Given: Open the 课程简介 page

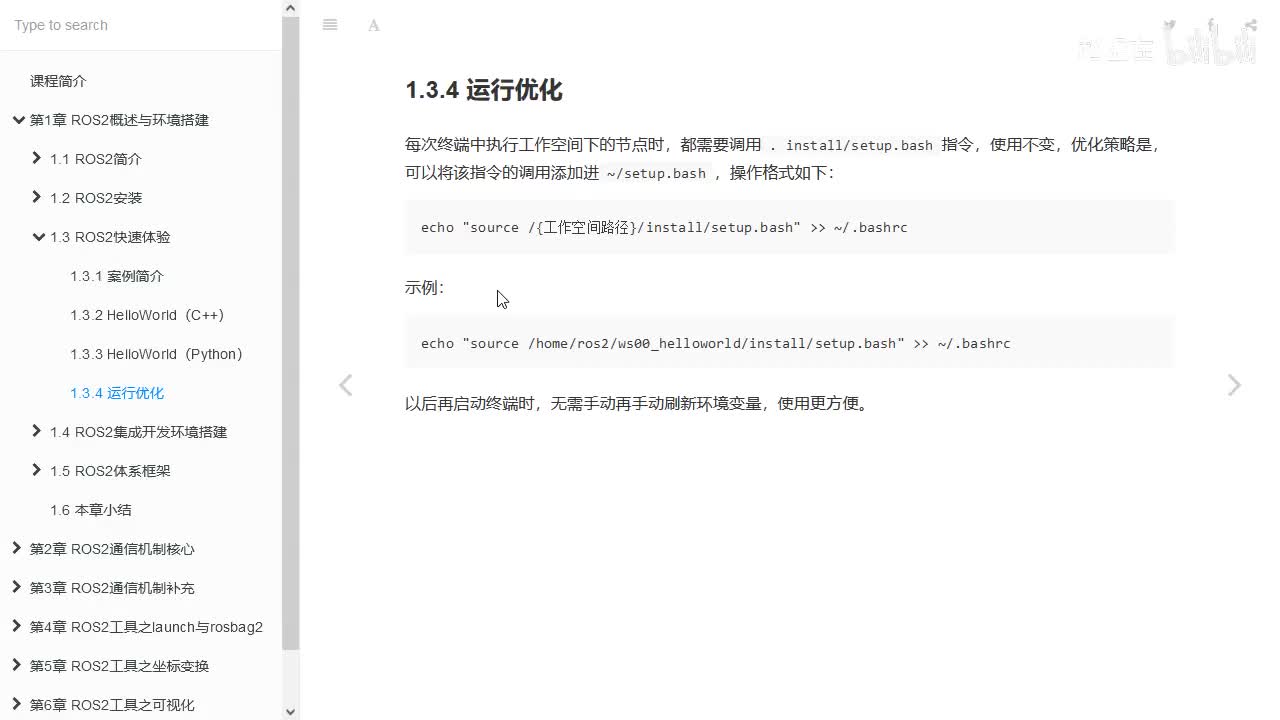Looking at the screenshot, I should coord(58,81).
